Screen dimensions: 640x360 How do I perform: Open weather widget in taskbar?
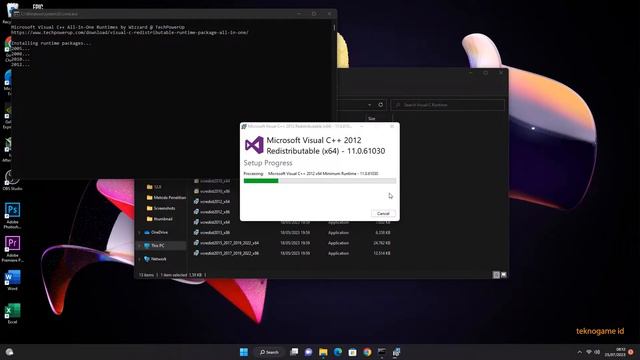[9, 352]
